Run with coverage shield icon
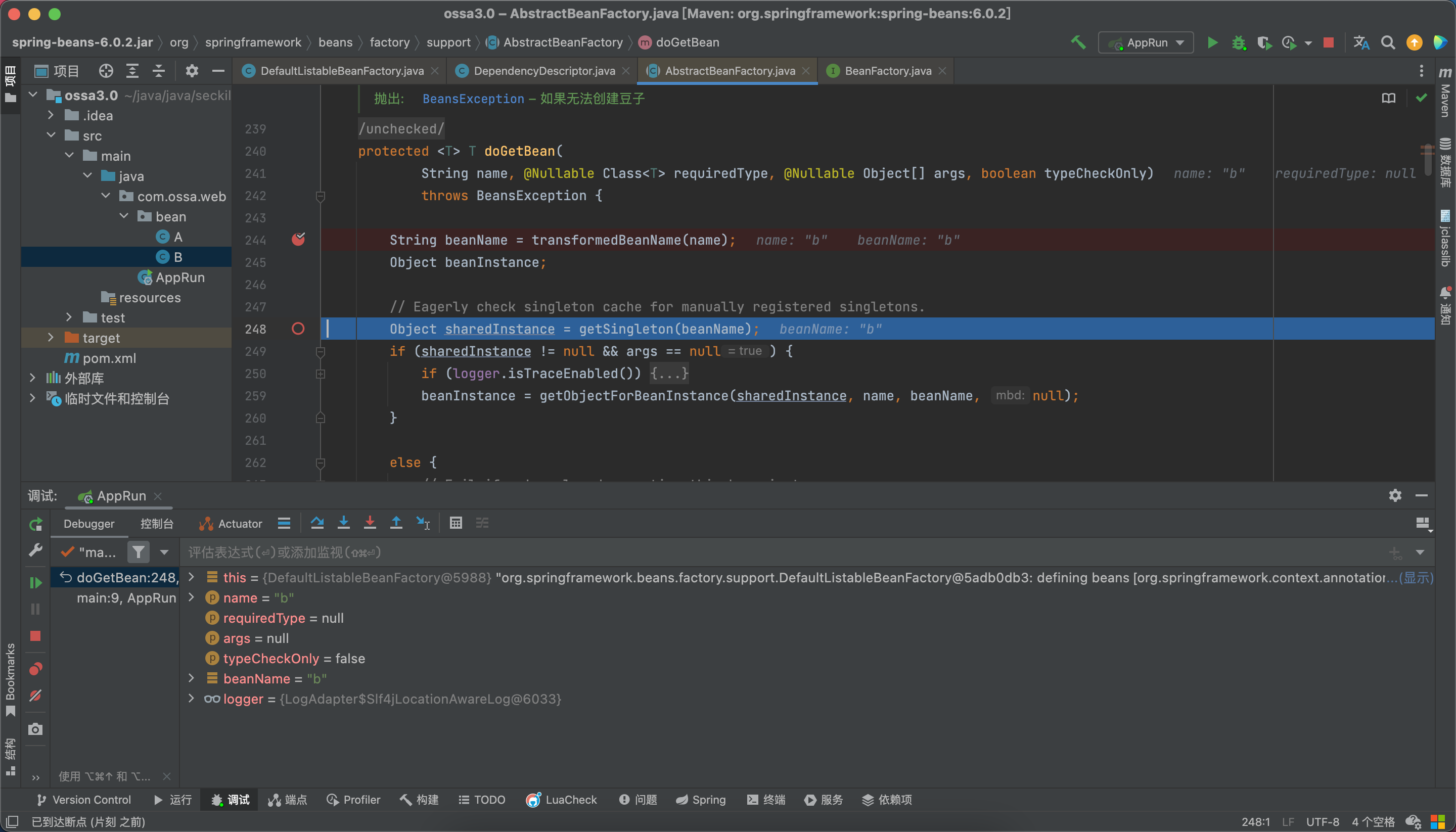 click(1264, 42)
